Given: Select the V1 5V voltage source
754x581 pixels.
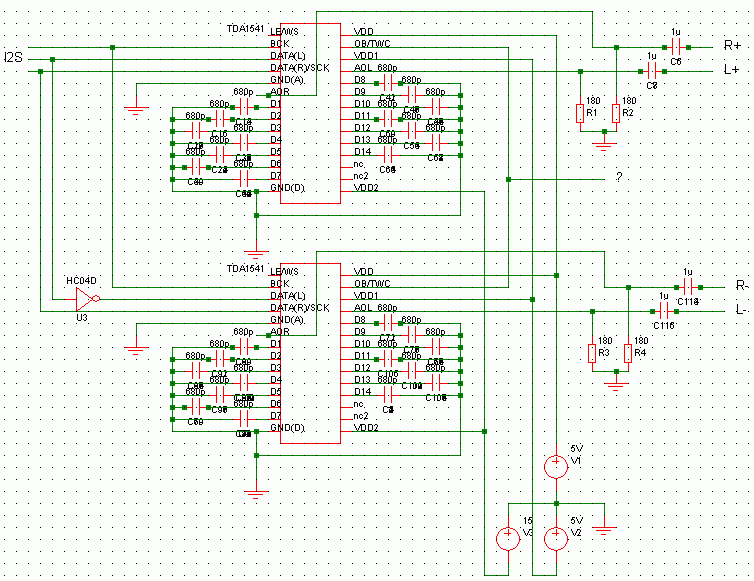Looking at the screenshot, I should 556,467.
